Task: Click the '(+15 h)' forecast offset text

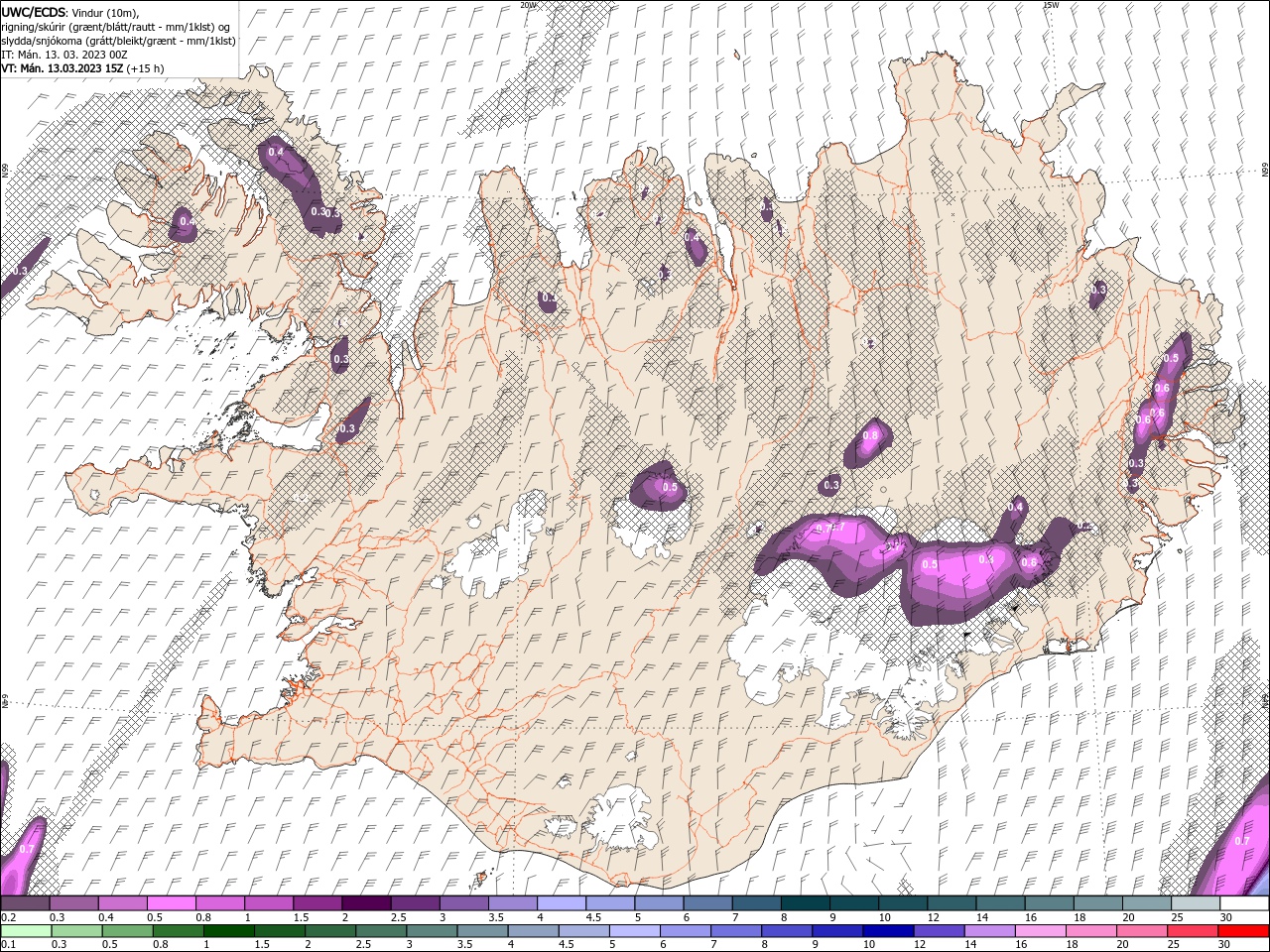Action: click(146, 68)
